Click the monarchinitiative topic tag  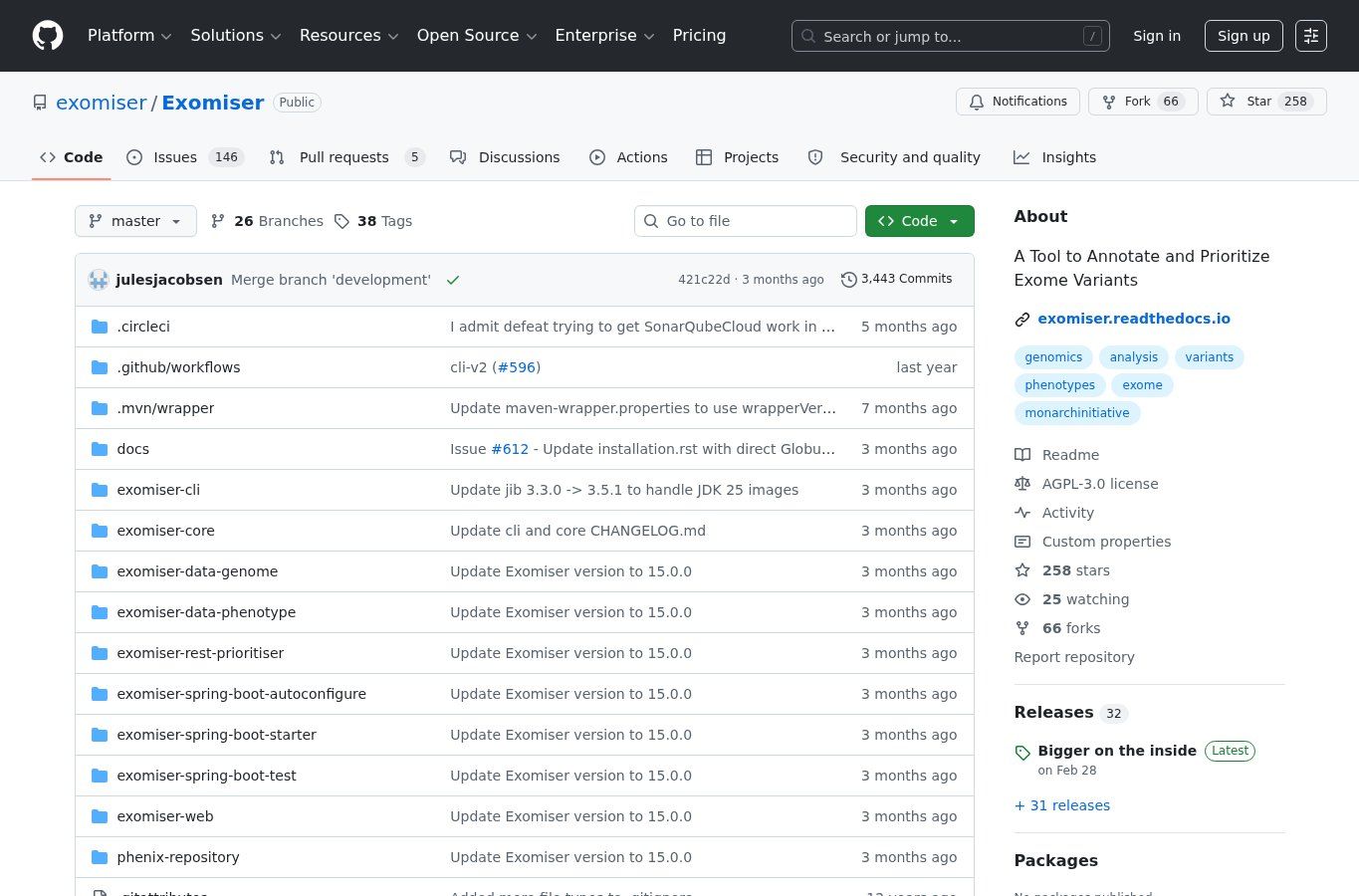coord(1077,413)
